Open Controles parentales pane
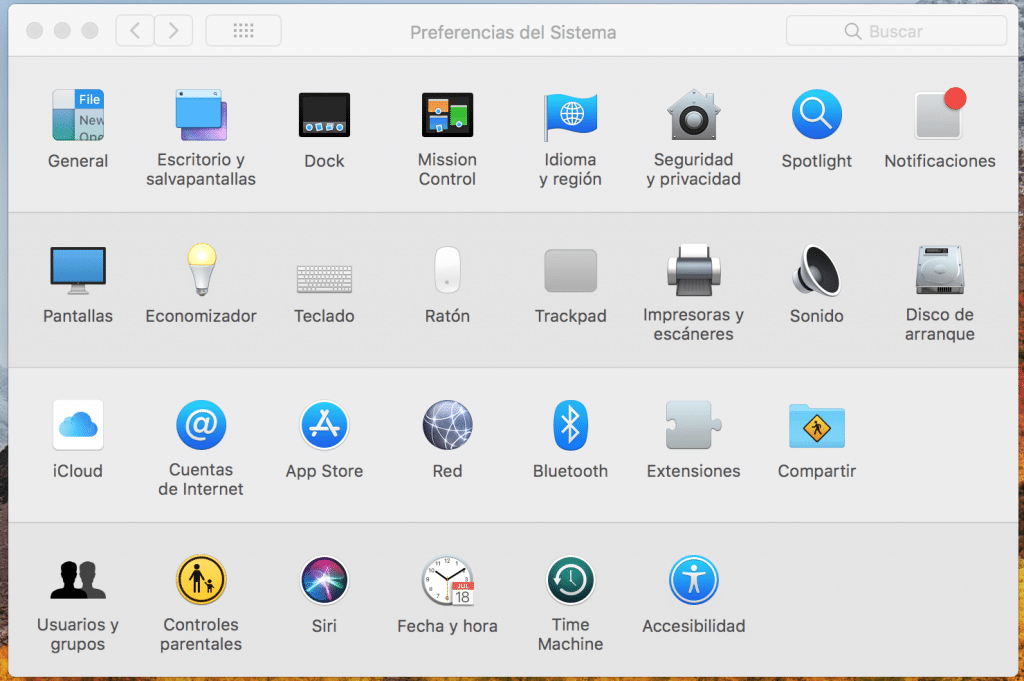Viewport: 1024px width, 681px height. 201,580
